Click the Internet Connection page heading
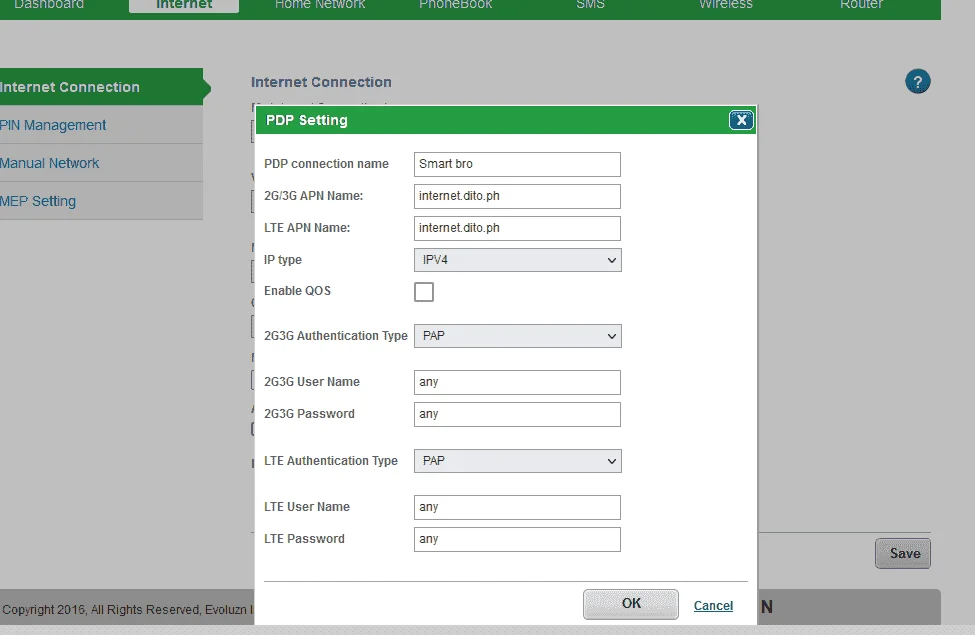 tap(321, 82)
